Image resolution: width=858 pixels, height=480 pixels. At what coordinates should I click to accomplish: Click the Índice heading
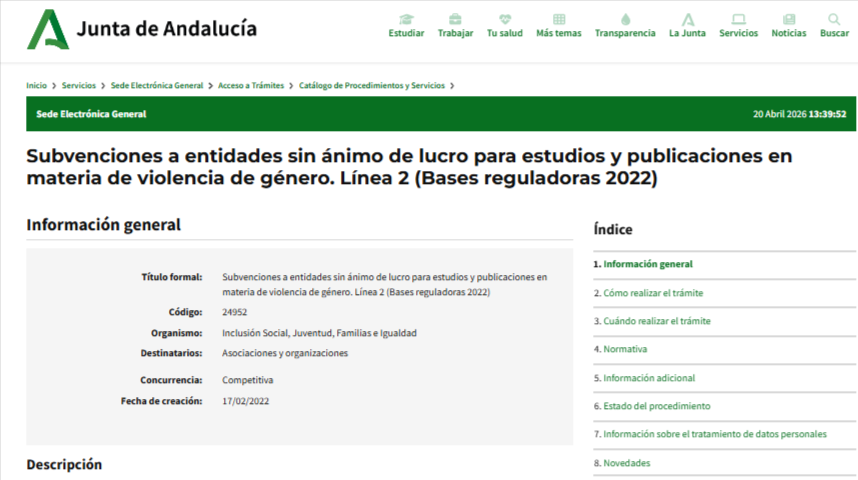pos(613,229)
